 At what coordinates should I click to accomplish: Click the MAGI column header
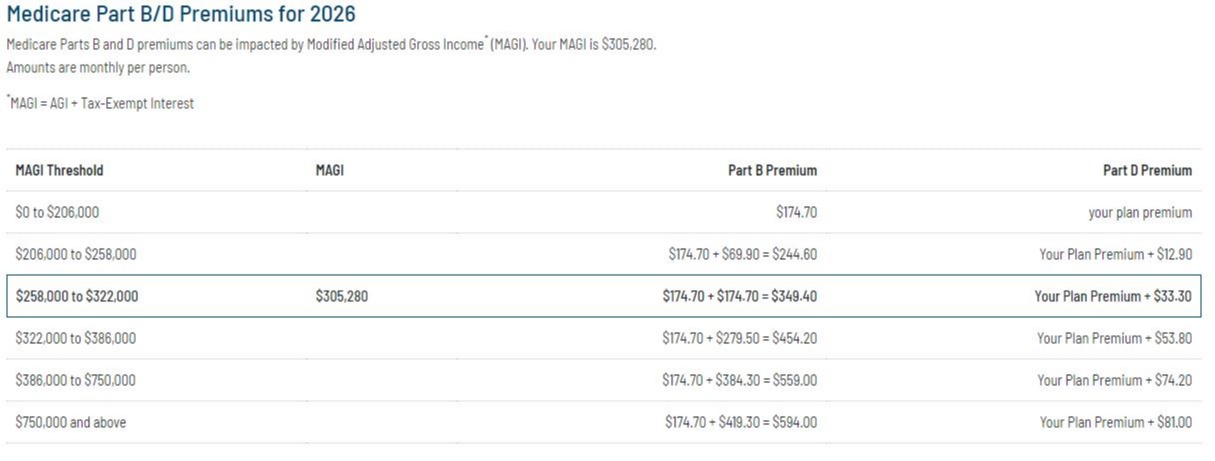coord(330,170)
